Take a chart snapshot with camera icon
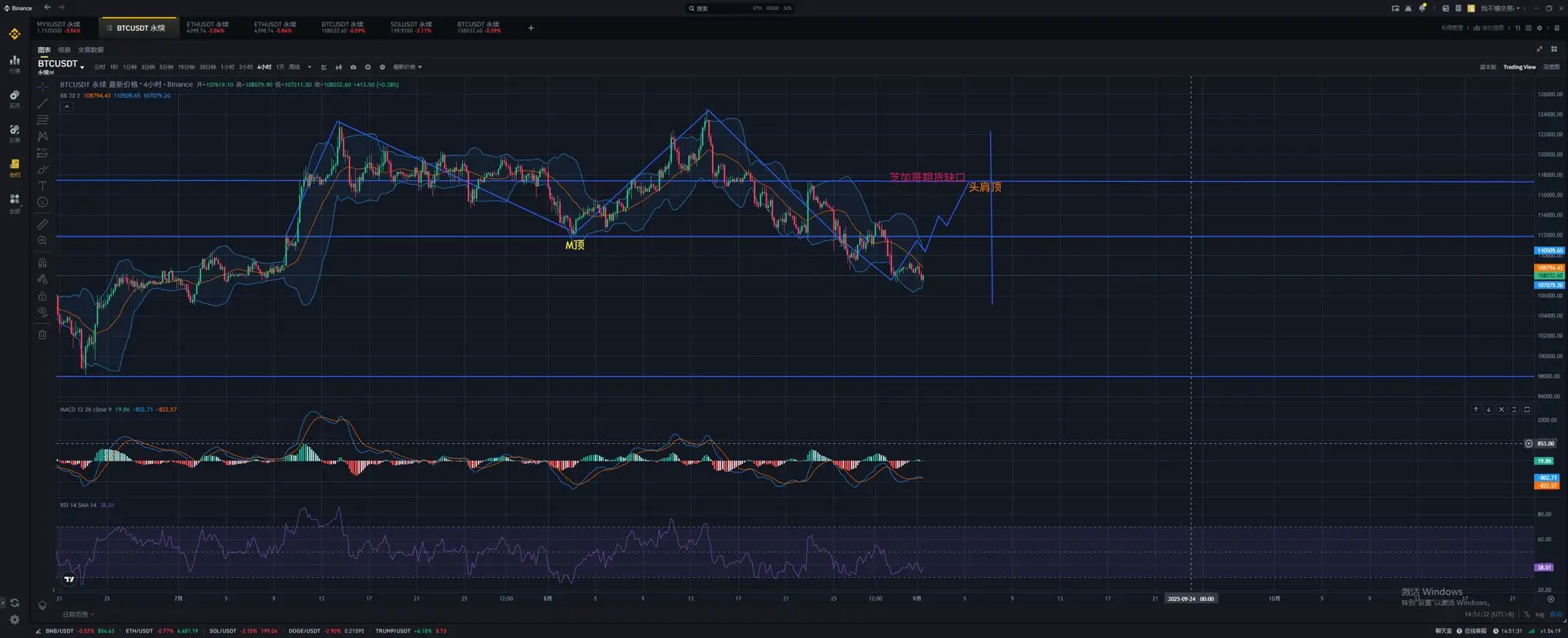Viewport: 1568px width, 638px height. (353, 67)
